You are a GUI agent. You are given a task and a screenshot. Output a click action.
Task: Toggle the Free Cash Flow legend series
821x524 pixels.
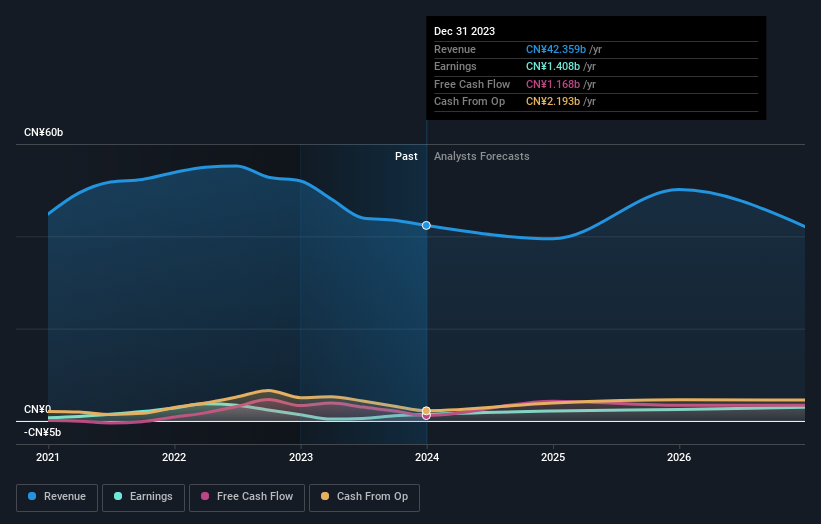(x=247, y=497)
